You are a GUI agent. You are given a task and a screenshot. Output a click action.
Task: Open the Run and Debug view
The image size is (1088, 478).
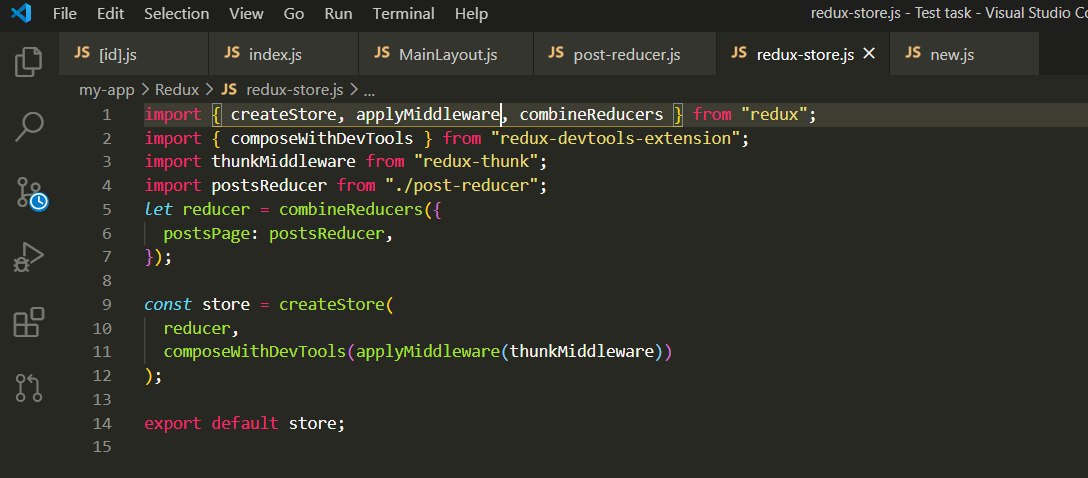pos(28,257)
